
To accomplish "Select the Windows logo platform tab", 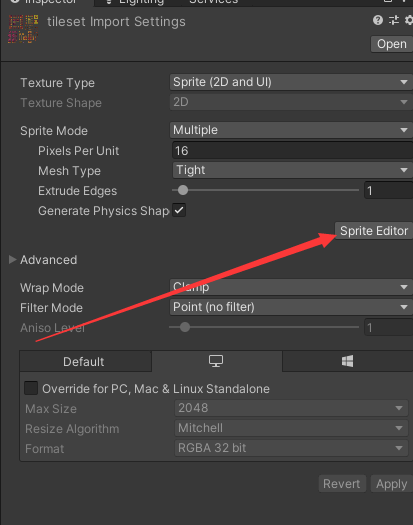I will [347, 361].
